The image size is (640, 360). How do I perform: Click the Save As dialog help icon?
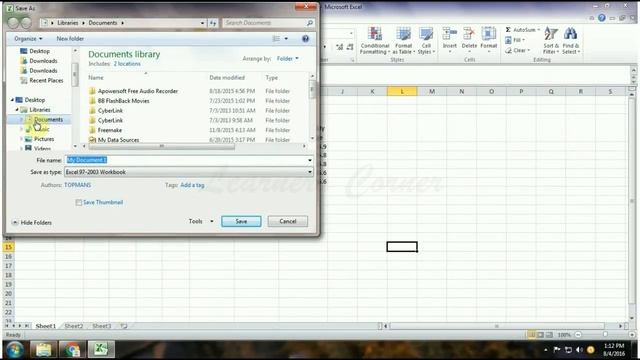305,38
